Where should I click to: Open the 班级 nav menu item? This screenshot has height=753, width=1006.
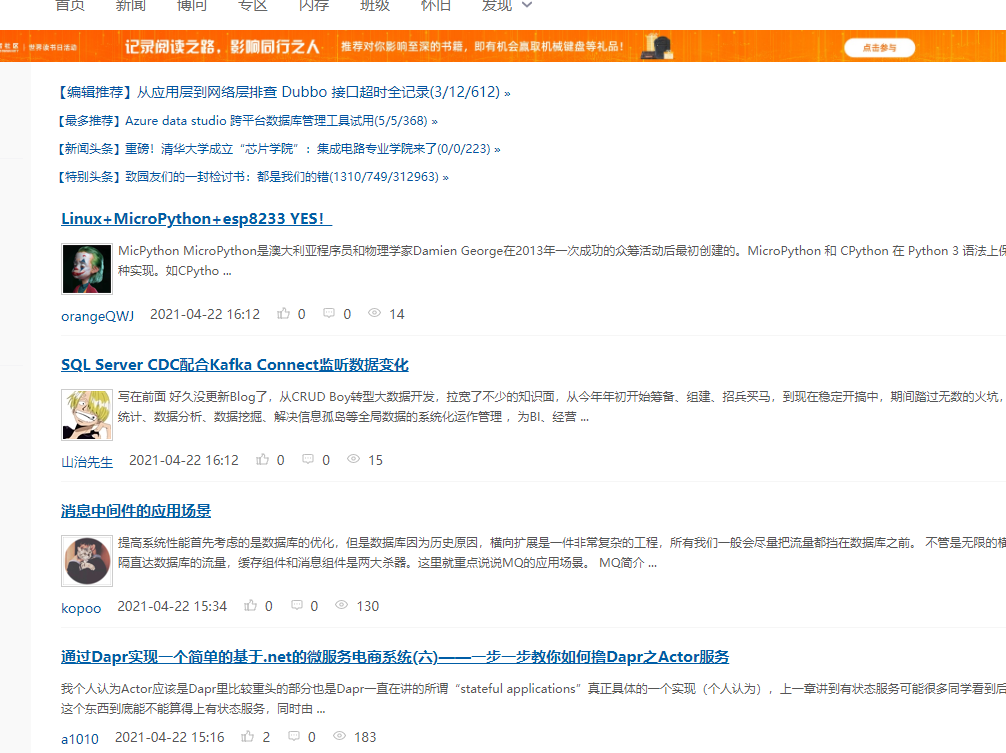(x=375, y=5)
